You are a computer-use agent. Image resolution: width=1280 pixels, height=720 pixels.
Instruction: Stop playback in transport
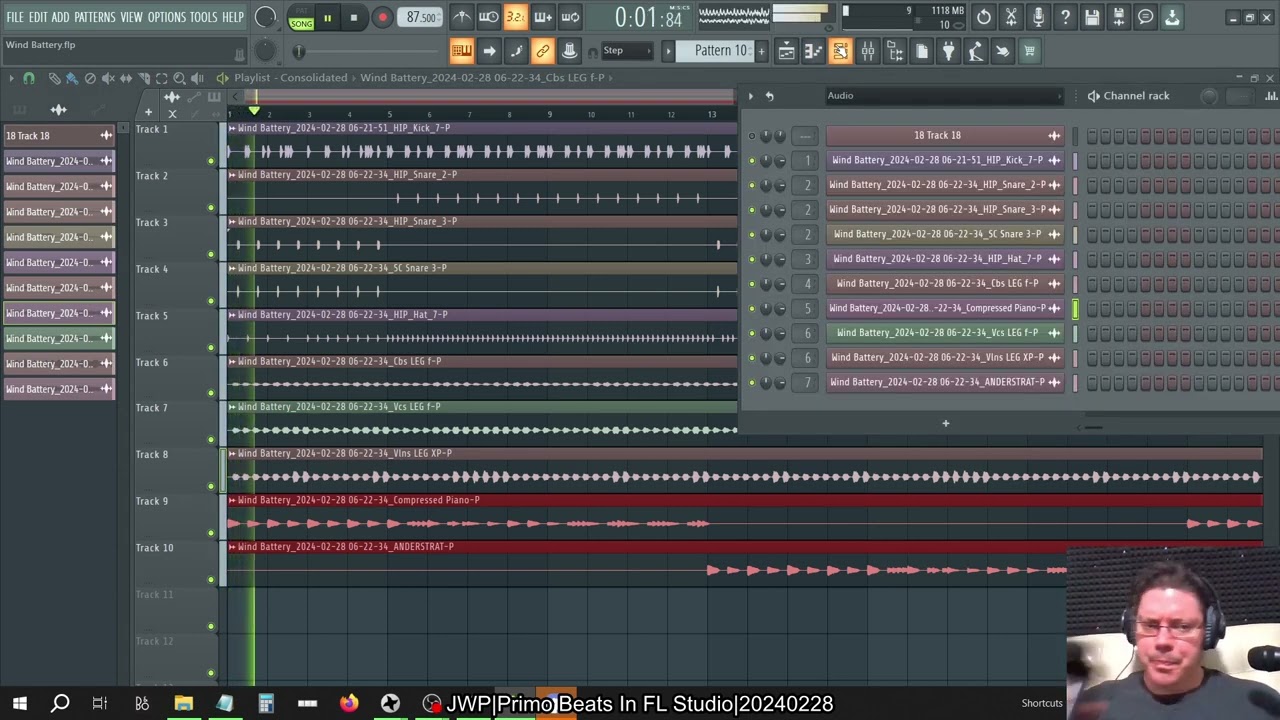(353, 18)
